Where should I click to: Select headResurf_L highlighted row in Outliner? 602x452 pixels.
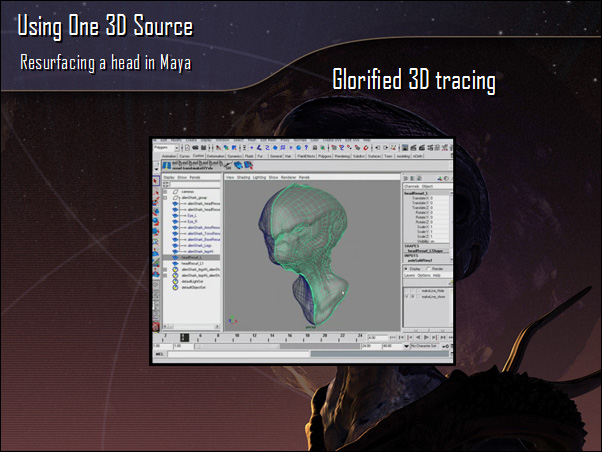(x=191, y=257)
